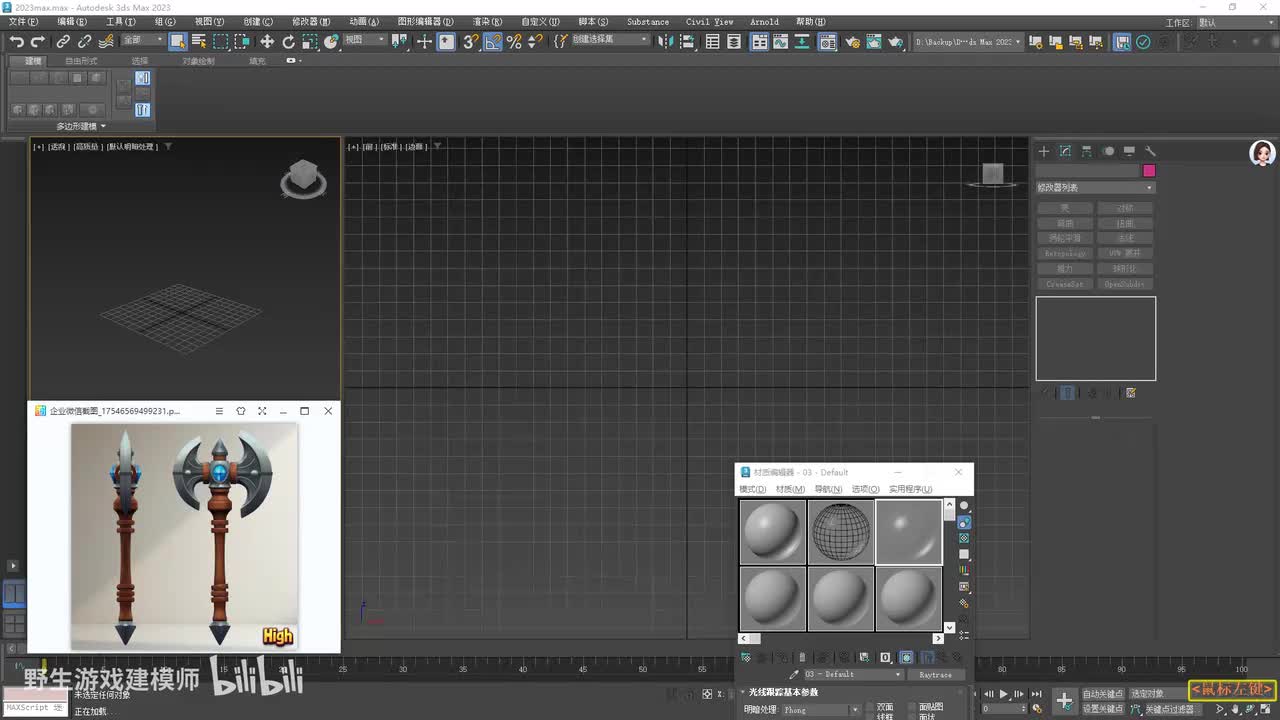Activate the Select and Link tool
This screenshot has width=1280, height=720.
[63, 41]
